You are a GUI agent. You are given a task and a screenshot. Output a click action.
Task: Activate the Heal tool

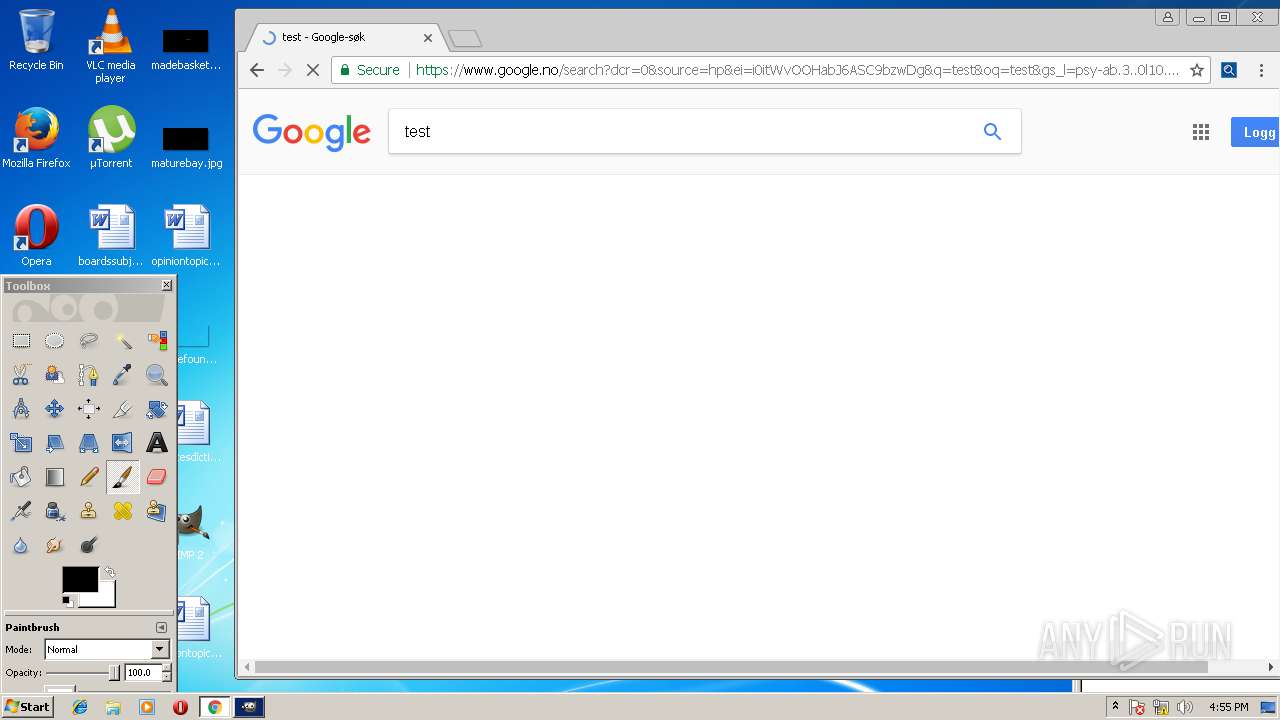point(123,511)
